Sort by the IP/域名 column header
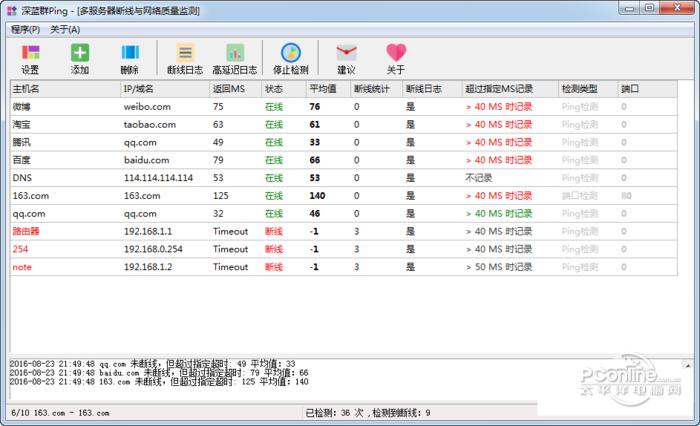This screenshot has width=700, height=426. (x=165, y=89)
